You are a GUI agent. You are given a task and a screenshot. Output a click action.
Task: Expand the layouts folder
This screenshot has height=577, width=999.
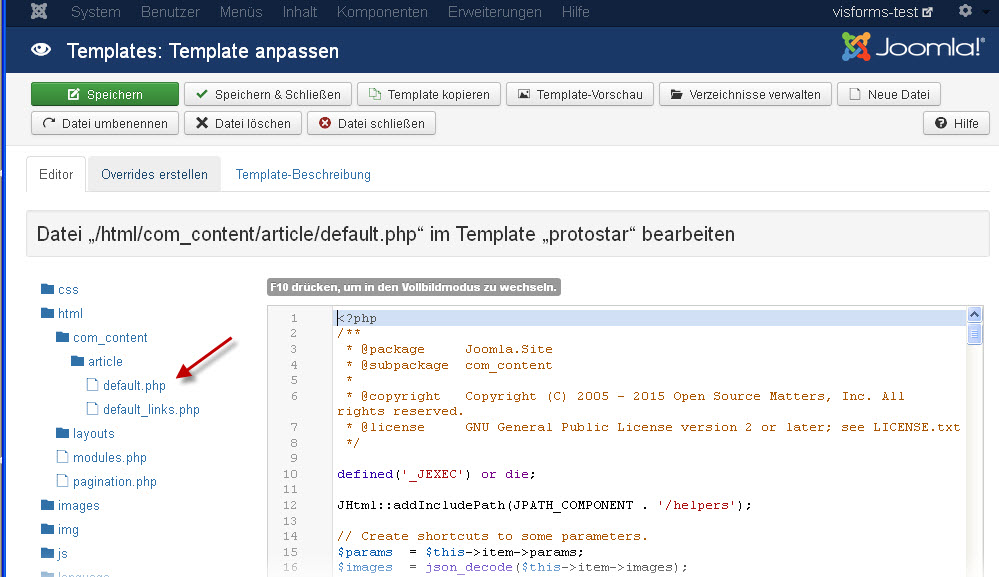click(94, 434)
